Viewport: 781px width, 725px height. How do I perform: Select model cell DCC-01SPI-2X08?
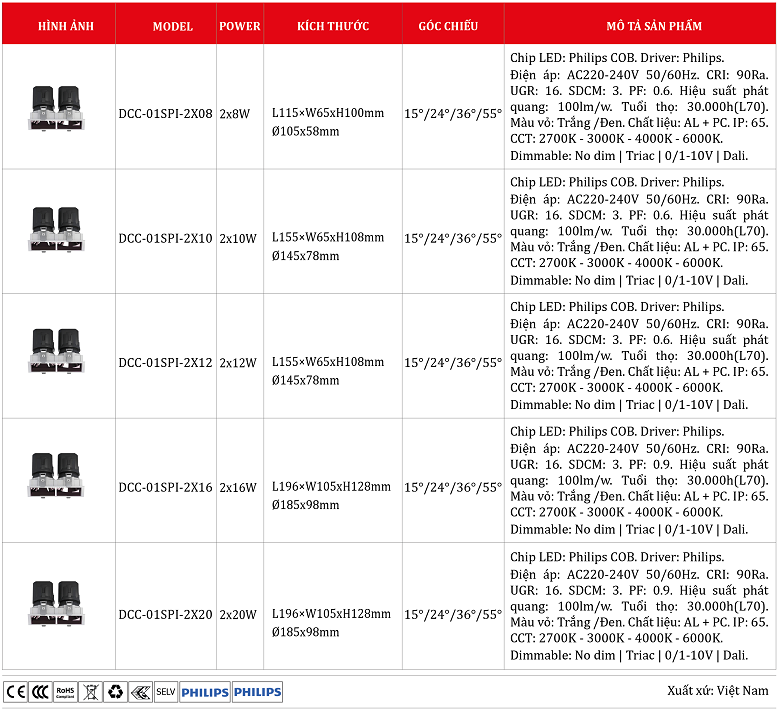coord(165,114)
